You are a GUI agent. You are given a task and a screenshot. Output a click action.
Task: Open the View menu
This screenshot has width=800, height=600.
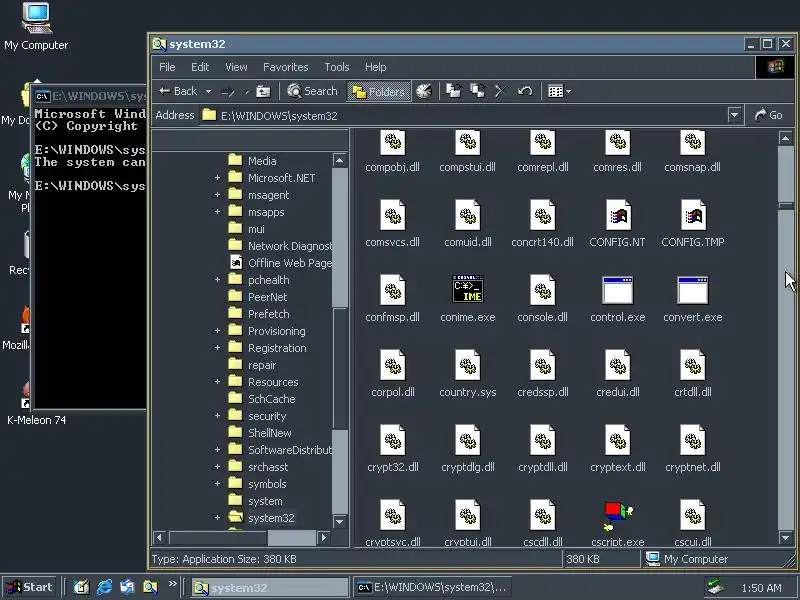(236, 67)
